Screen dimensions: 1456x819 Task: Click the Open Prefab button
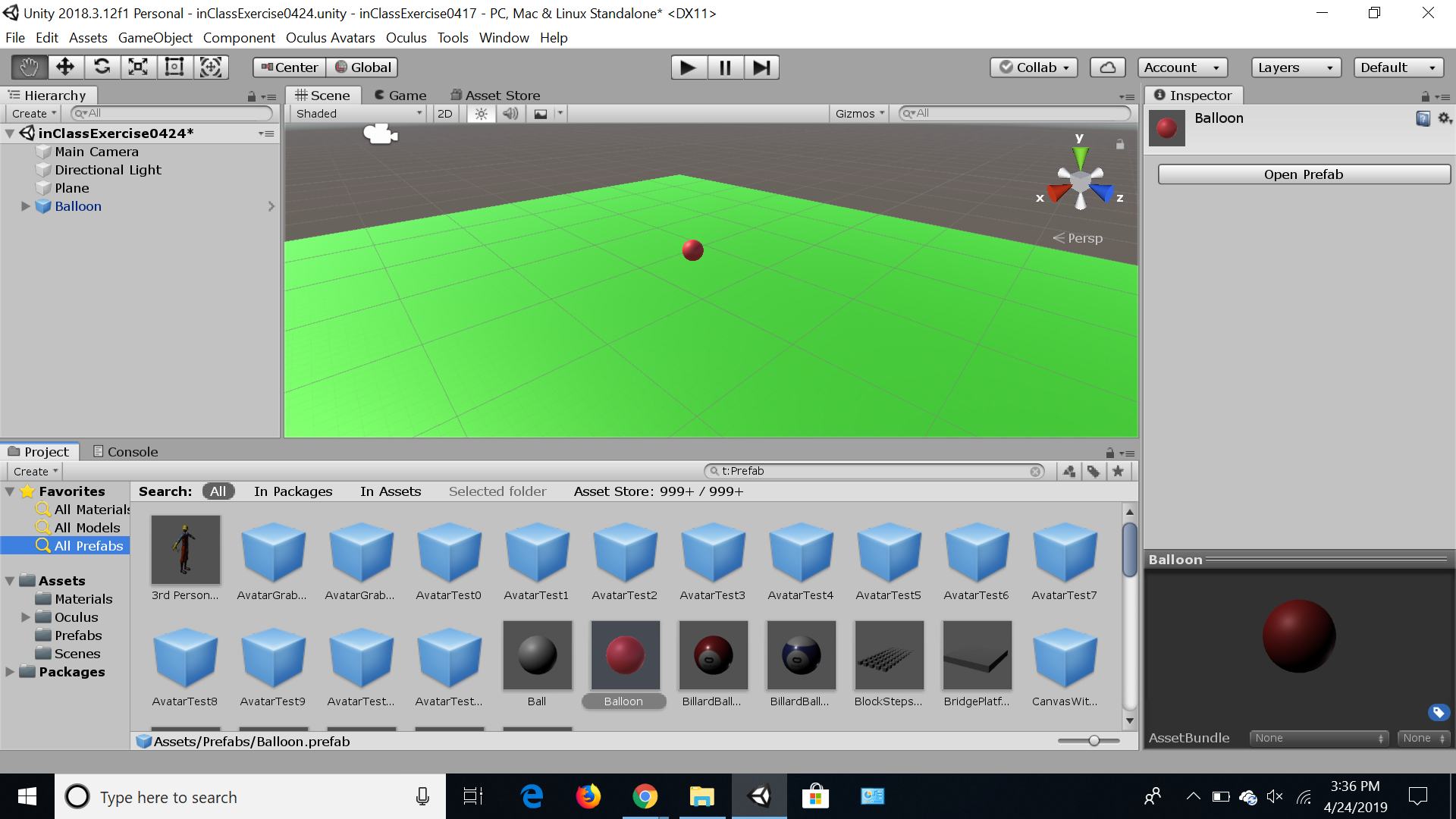[1303, 174]
